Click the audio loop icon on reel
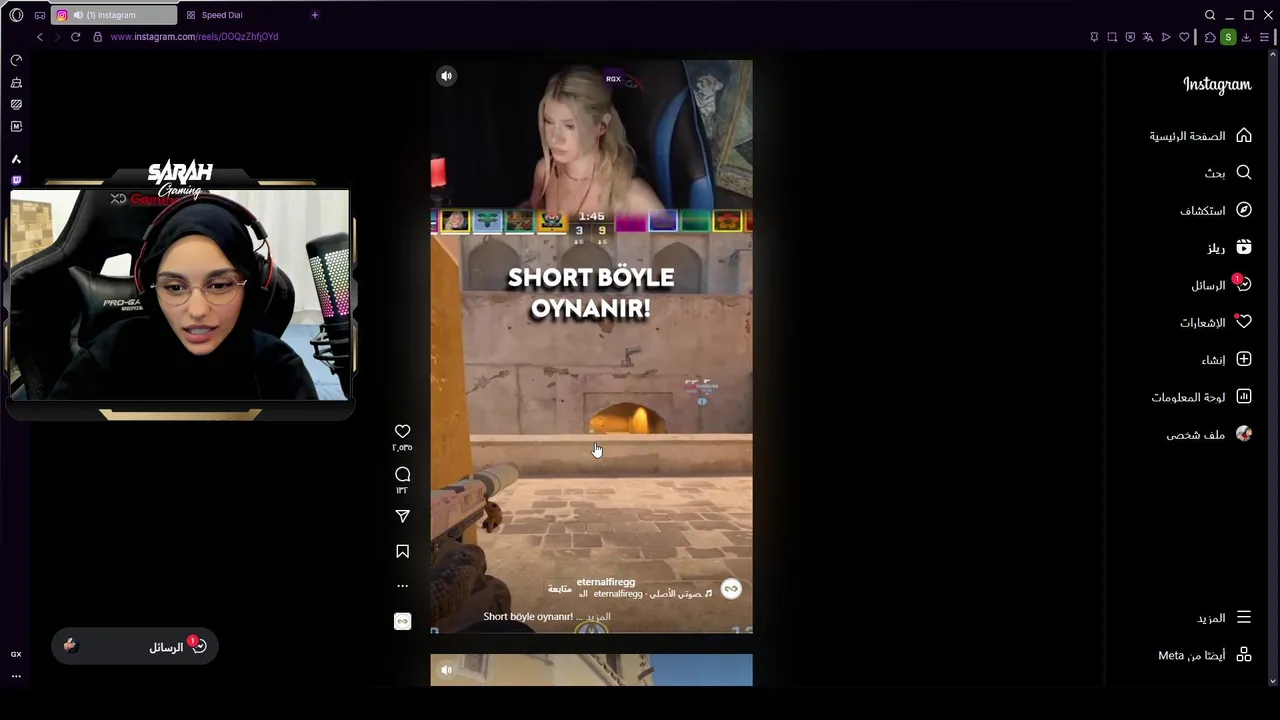This screenshot has height=720, width=1280. point(731,589)
